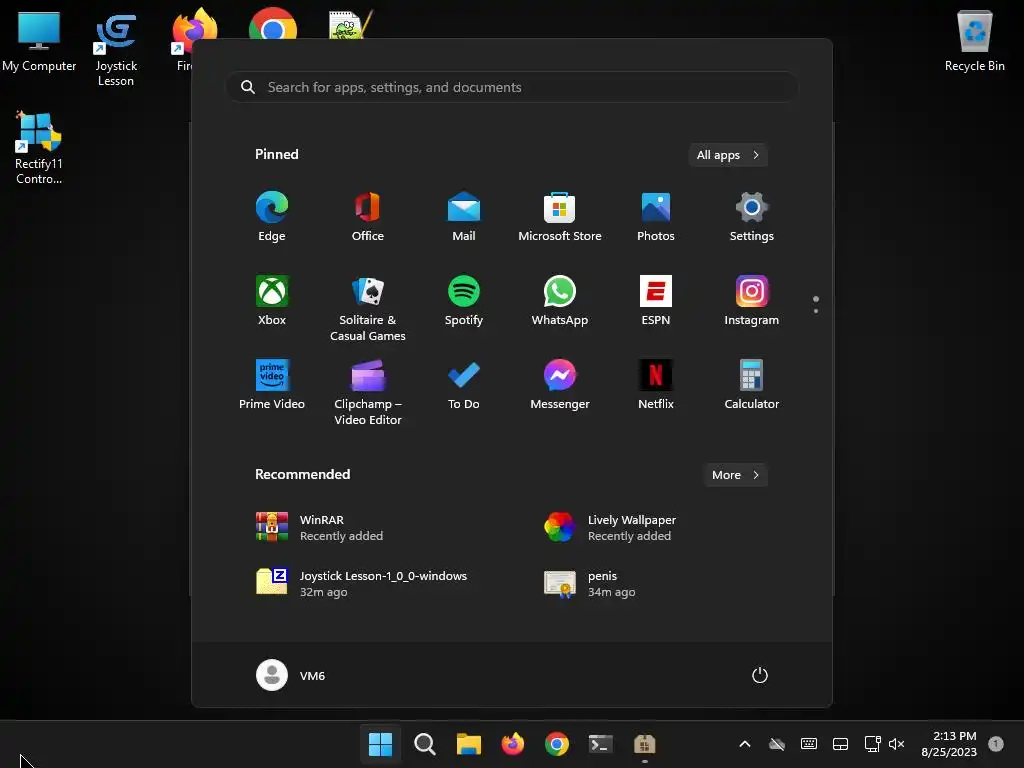Click the Windows Start button on taskbar

pyautogui.click(x=380, y=744)
